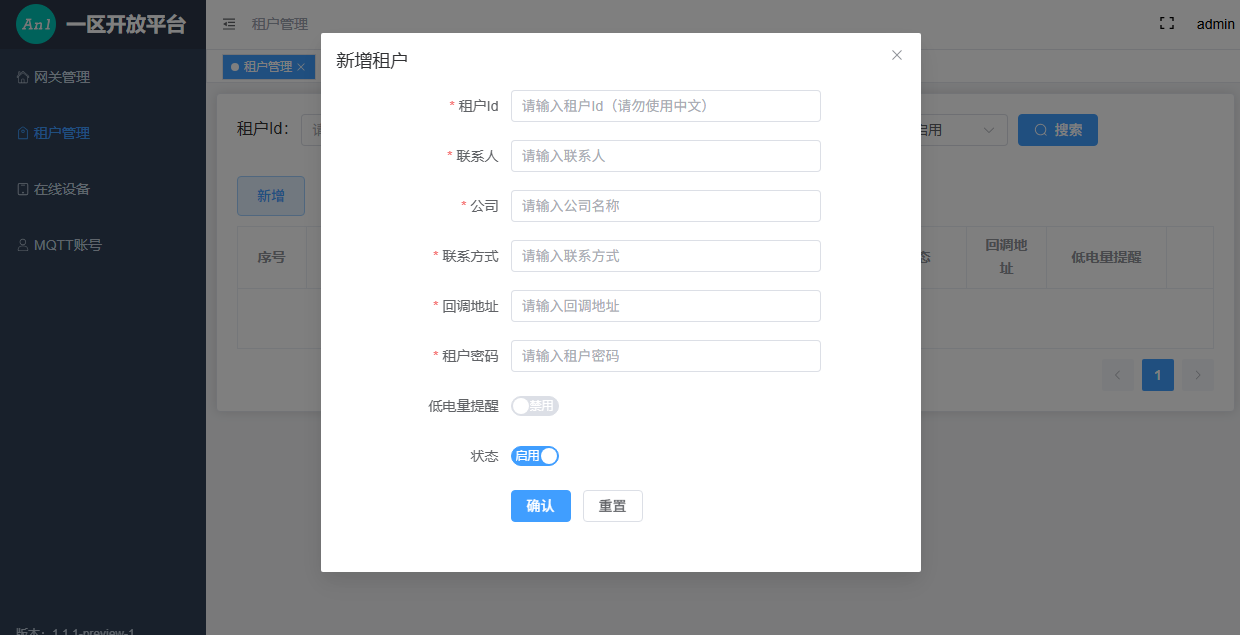Open admin user menu
This screenshot has width=1240, height=635.
point(1215,24)
